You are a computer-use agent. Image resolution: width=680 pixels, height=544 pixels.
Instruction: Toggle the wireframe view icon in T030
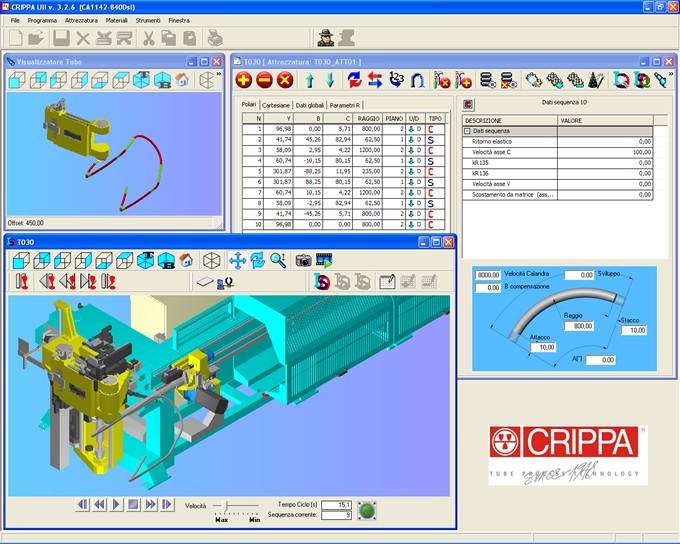[x=211, y=260]
